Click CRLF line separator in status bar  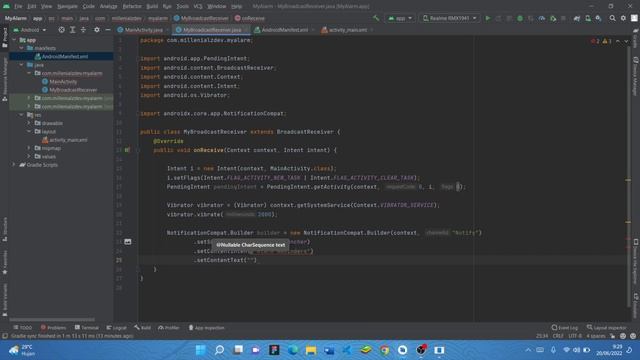click(558, 336)
